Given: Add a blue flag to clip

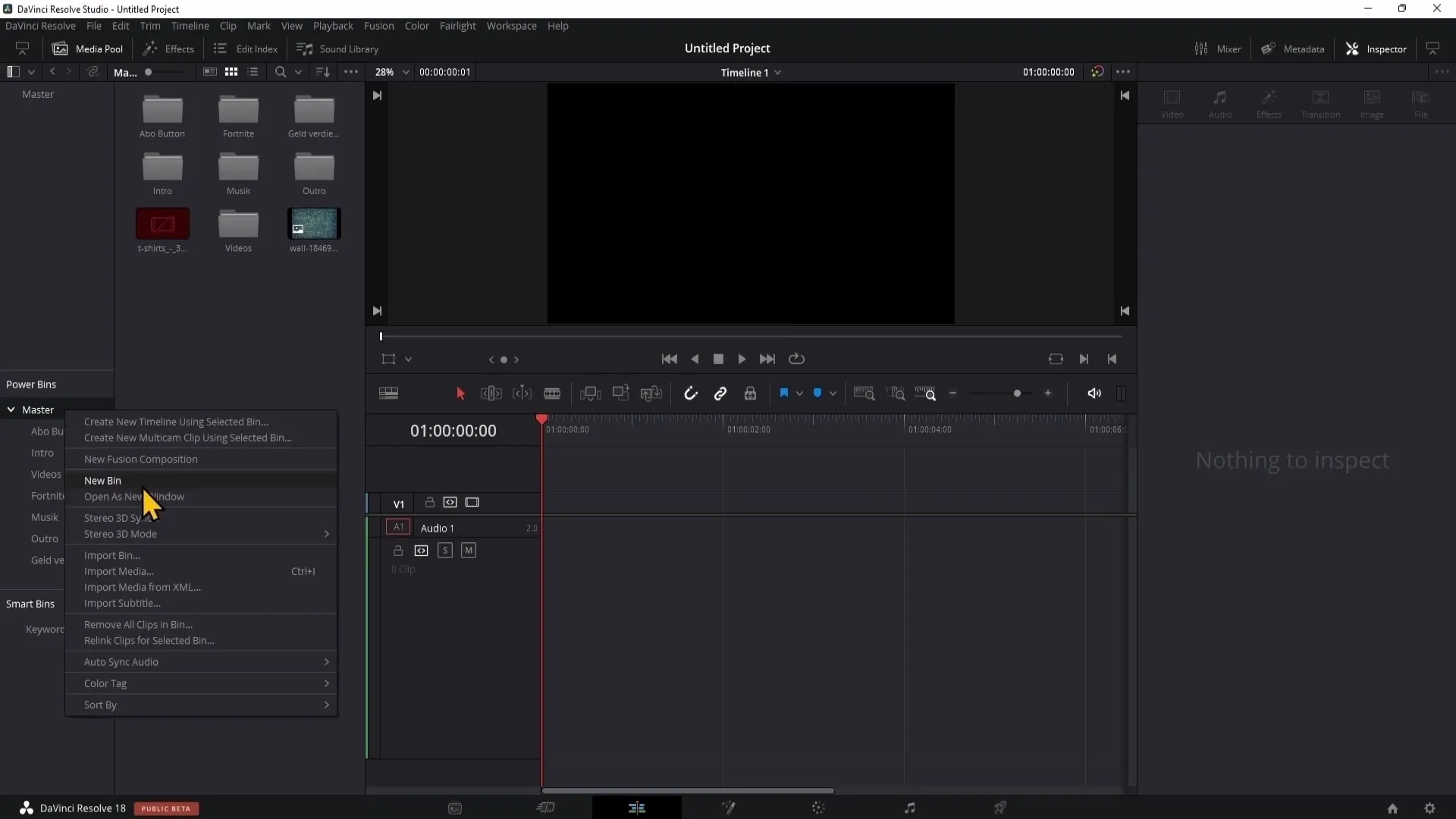Looking at the screenshot, I should 784,393.
